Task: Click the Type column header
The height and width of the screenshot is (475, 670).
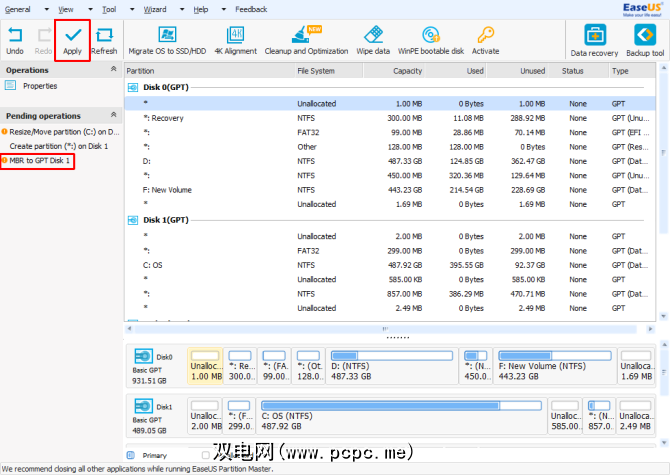Action: pos(632,71)
